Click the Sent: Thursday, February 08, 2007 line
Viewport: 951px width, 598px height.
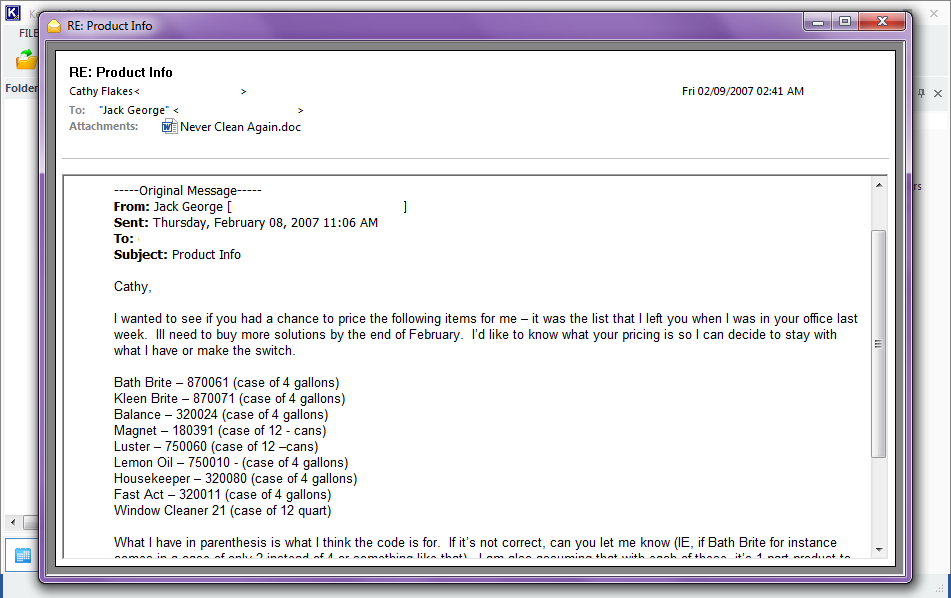(246, 223)
